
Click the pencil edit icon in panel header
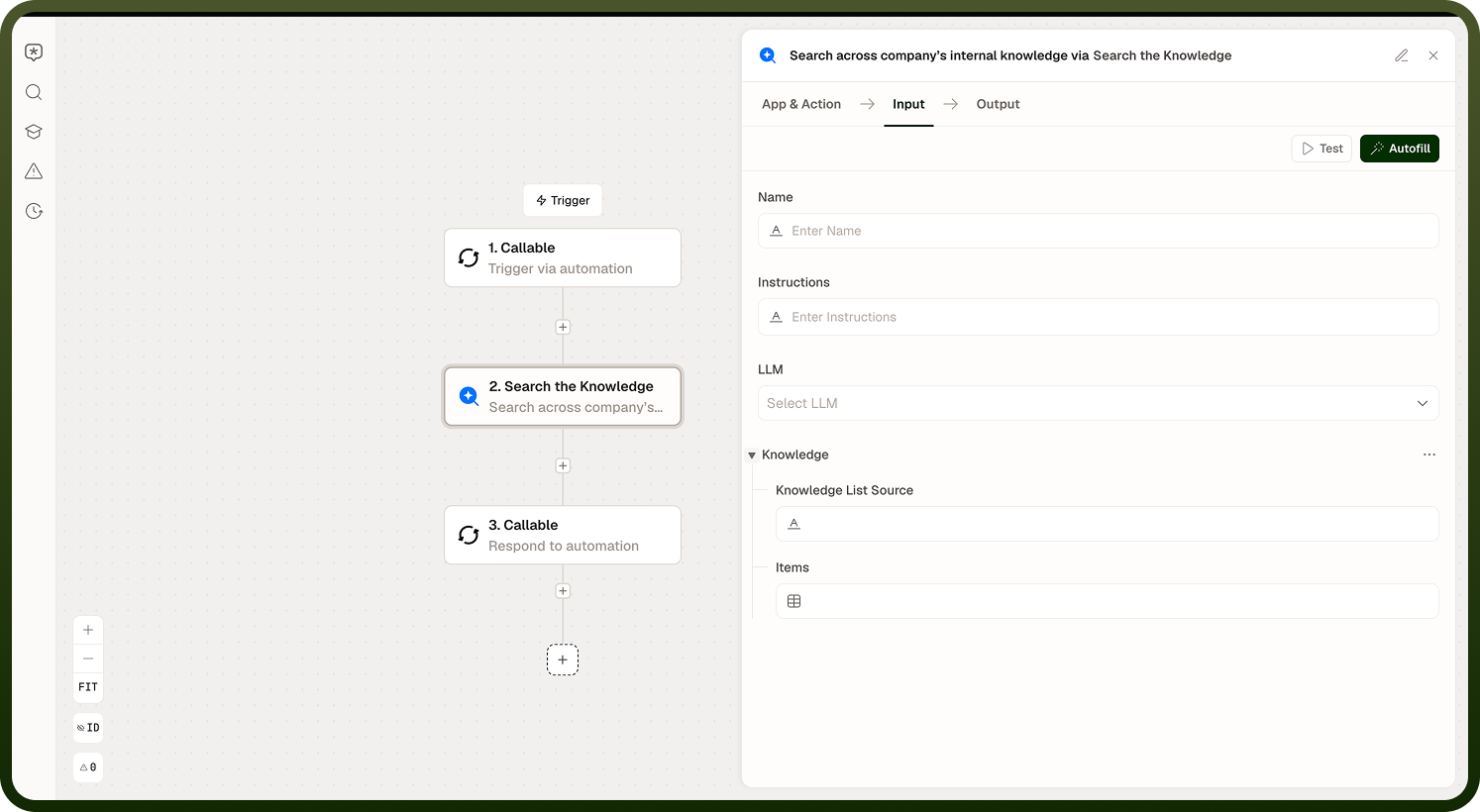click(x=1402, y=55)
